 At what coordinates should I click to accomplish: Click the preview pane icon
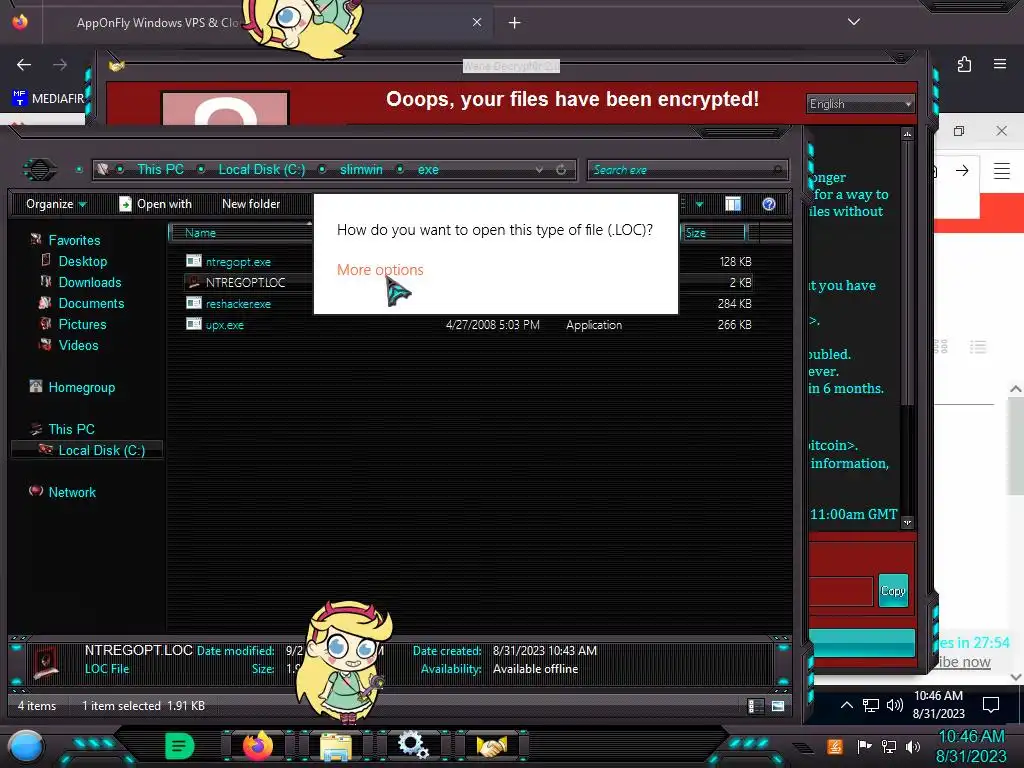click(733, 204)
